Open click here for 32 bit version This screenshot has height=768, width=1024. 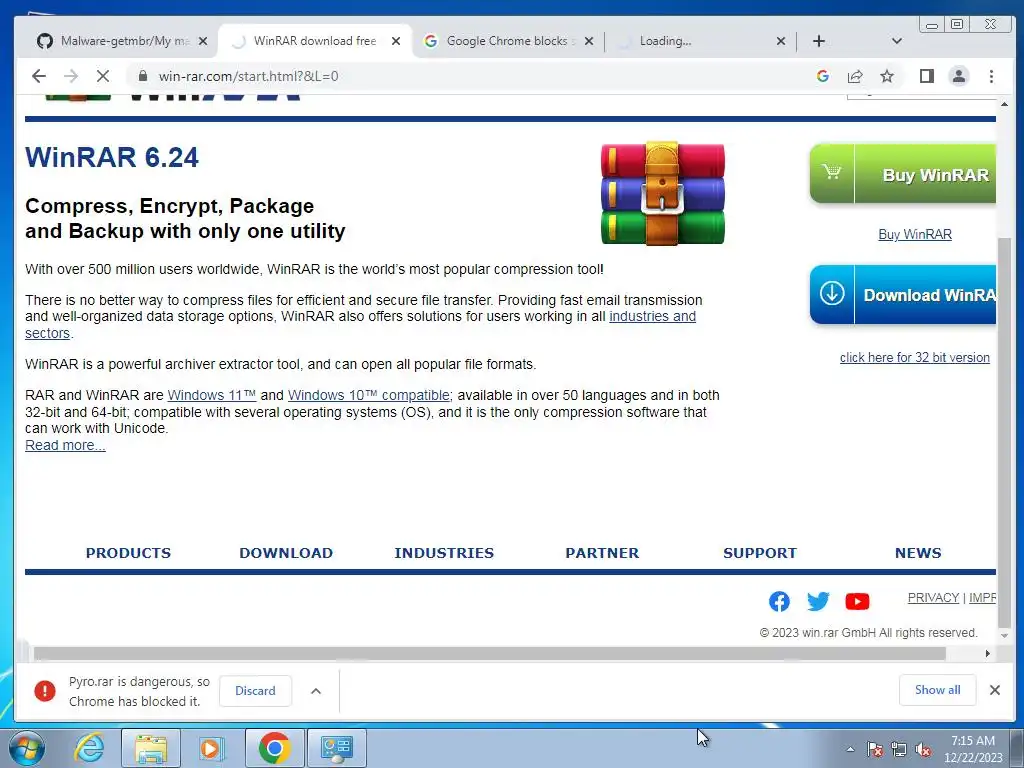tap(914, 357)
